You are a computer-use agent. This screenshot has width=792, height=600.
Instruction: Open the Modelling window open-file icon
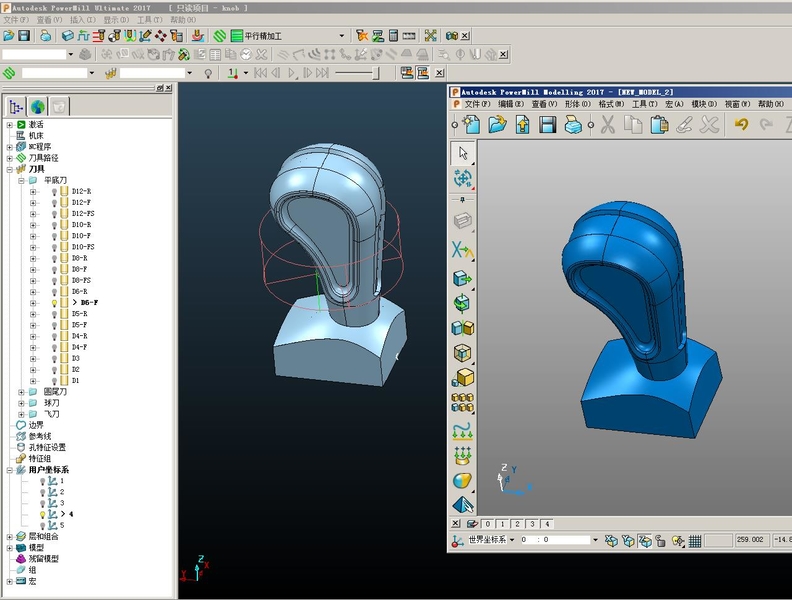pyautogui.click(x=498, y=124)
